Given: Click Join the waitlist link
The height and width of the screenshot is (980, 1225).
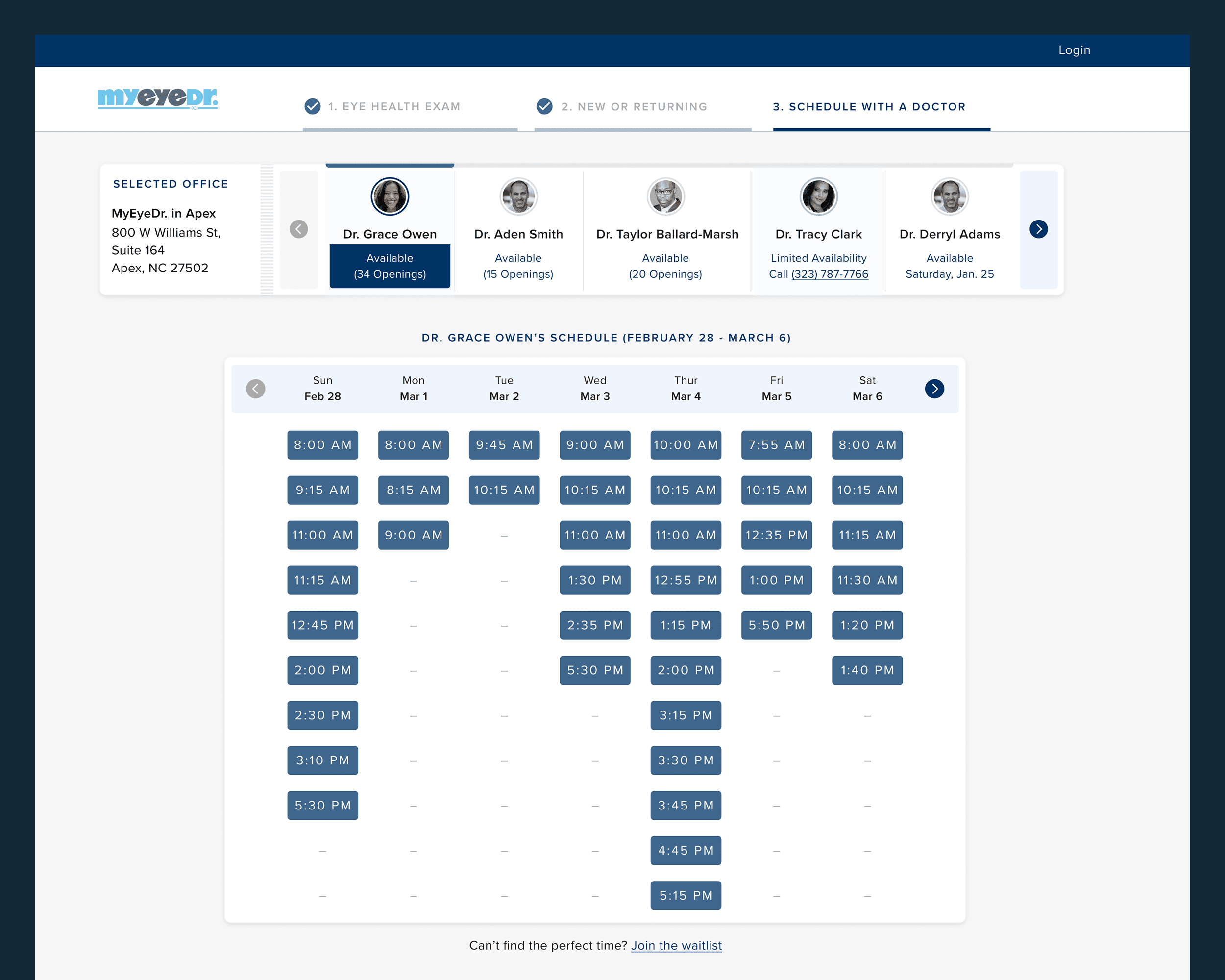Looking at the screenshot, I should coord(676,945).
